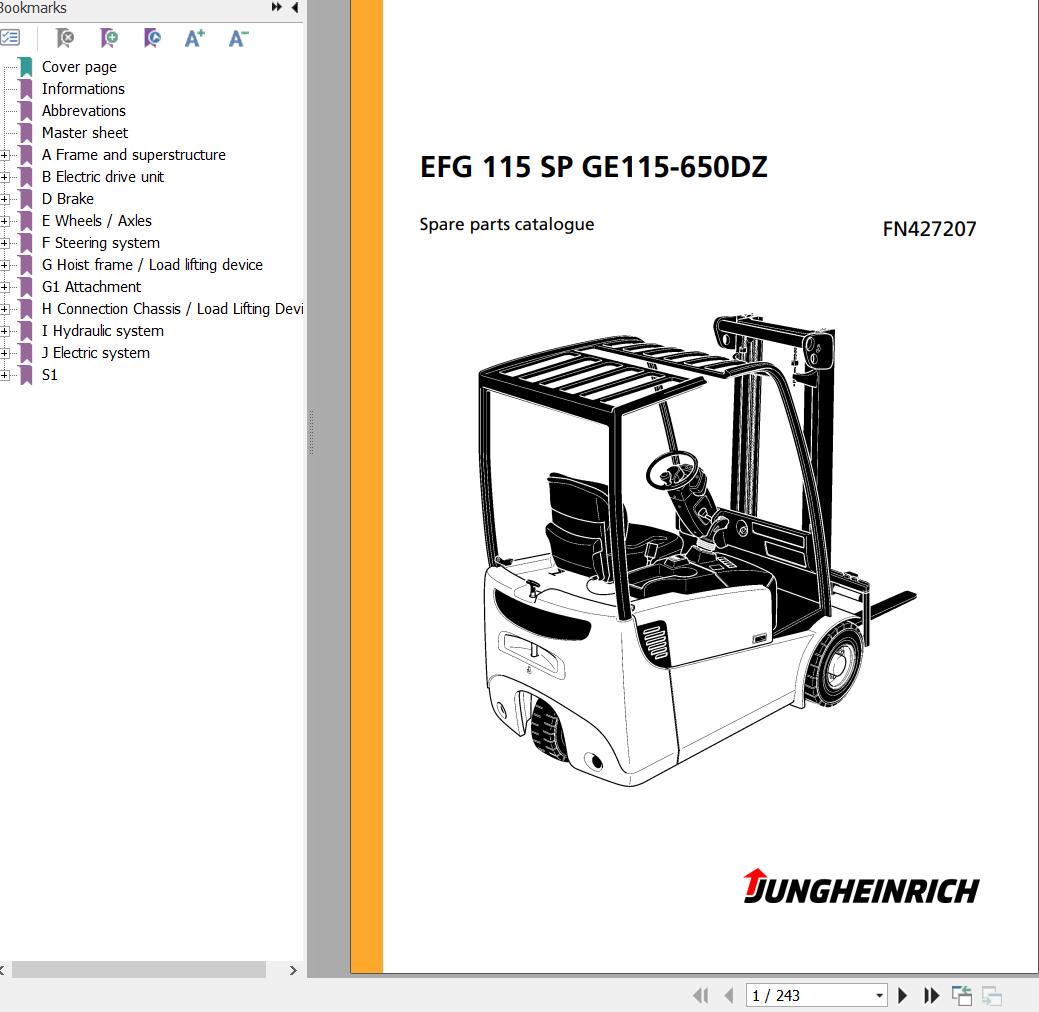
Task: Click the add new bookmark icon
Action: [109, 38]
